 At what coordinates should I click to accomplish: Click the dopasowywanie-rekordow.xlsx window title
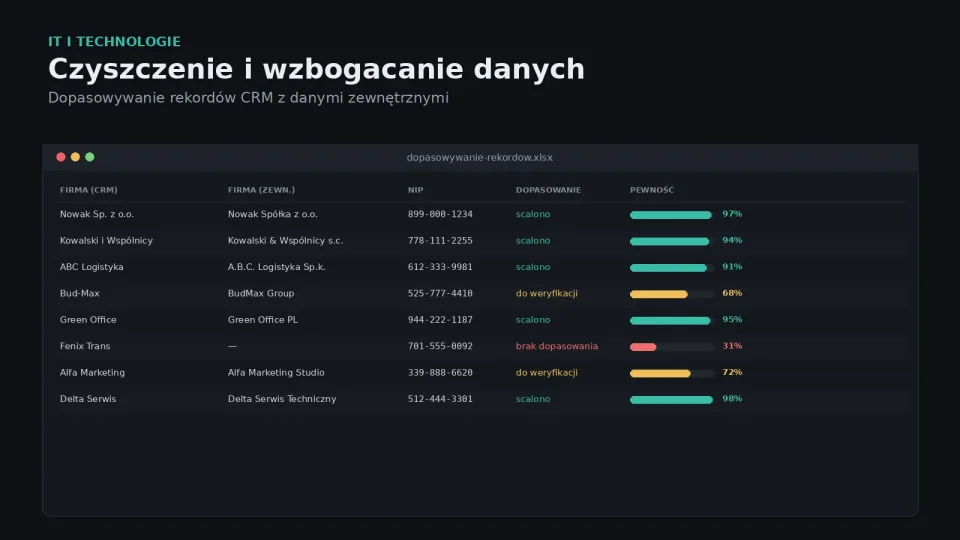(x=479, y=157)
